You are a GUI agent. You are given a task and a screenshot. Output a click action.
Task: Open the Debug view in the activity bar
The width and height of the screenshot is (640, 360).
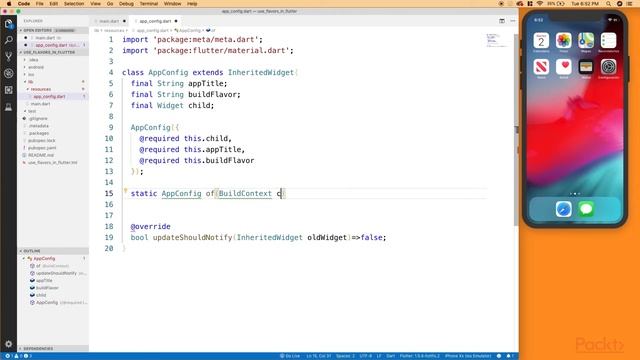pyautogui.click(x=9, y=73)
